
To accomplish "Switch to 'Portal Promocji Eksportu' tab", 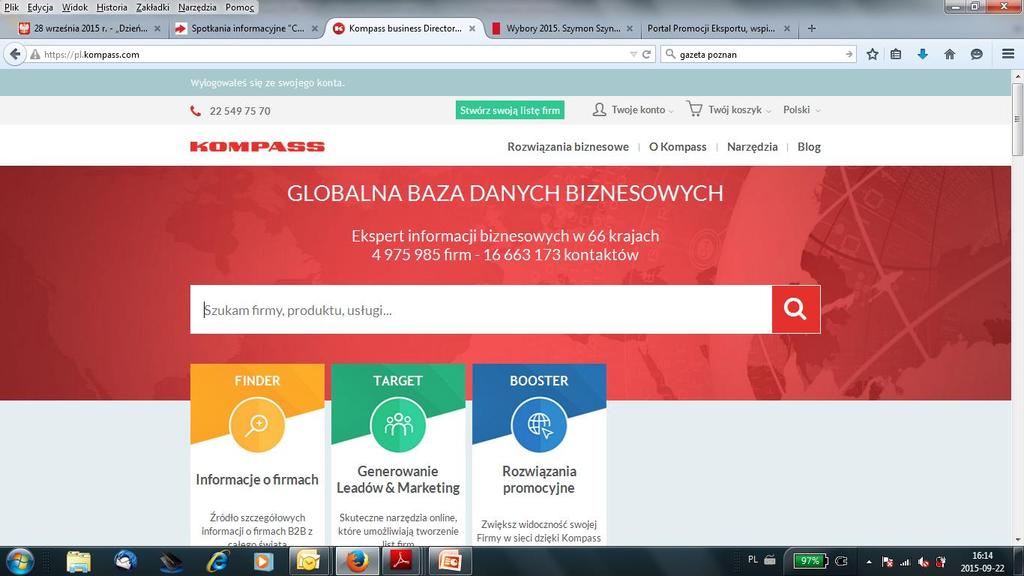I will [x=718, y=29].
